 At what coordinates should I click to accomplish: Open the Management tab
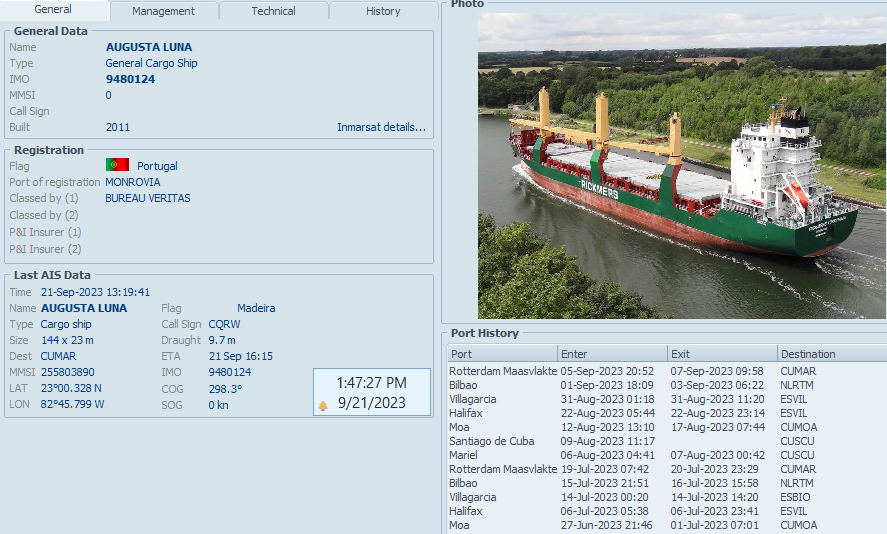(163, 11)
